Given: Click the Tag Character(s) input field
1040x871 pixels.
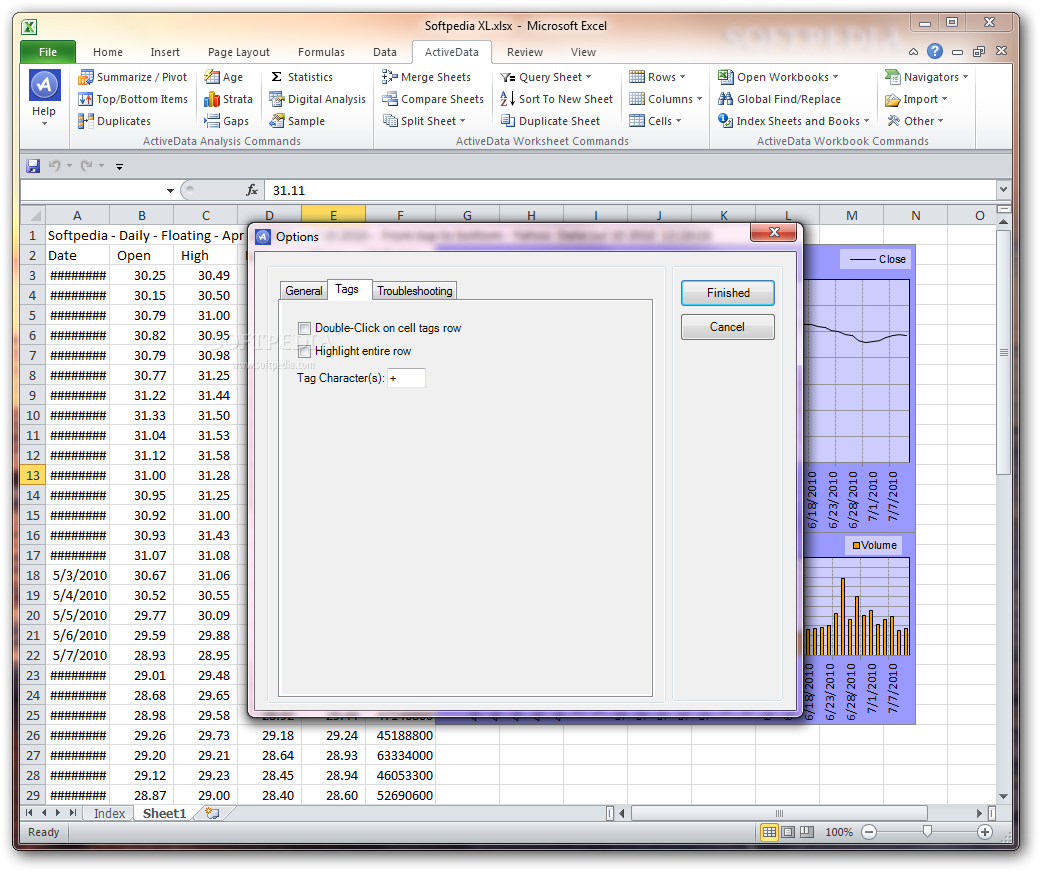Looking at the screenshot, I should coord(406,378).
